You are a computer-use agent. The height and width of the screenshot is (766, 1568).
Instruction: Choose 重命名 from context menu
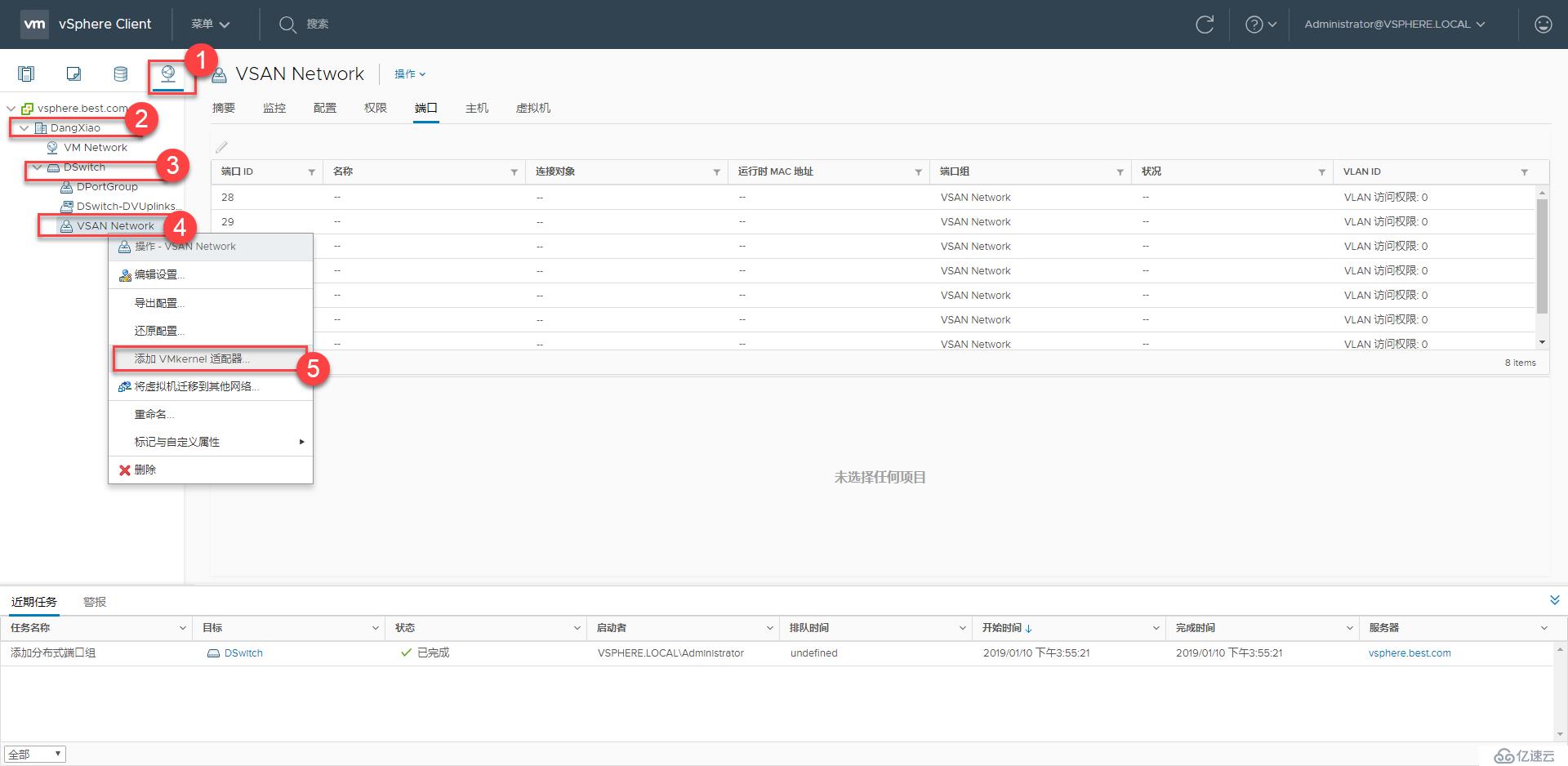pos(211,414)
